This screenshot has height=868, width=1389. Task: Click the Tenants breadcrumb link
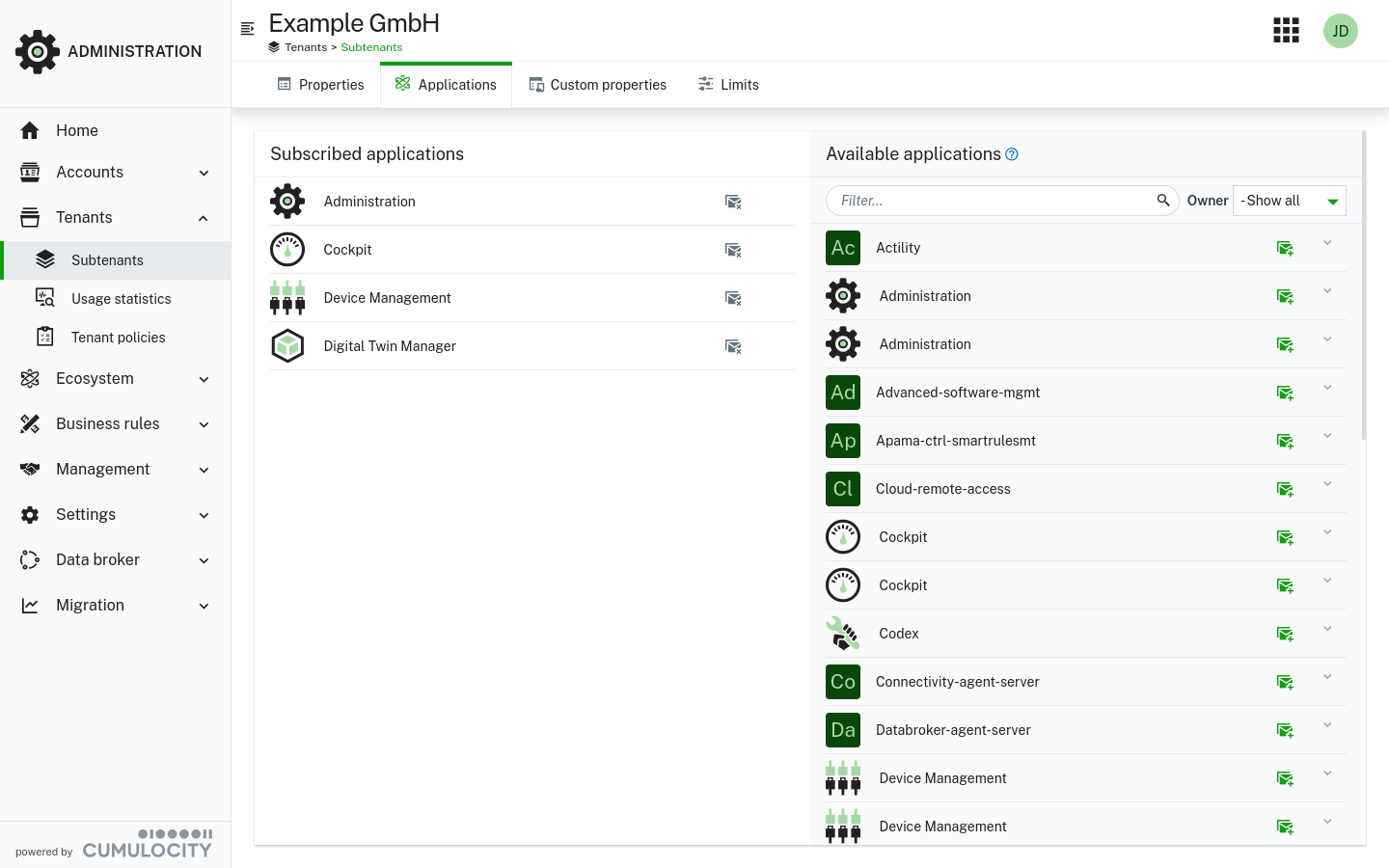tap(306, 47)
